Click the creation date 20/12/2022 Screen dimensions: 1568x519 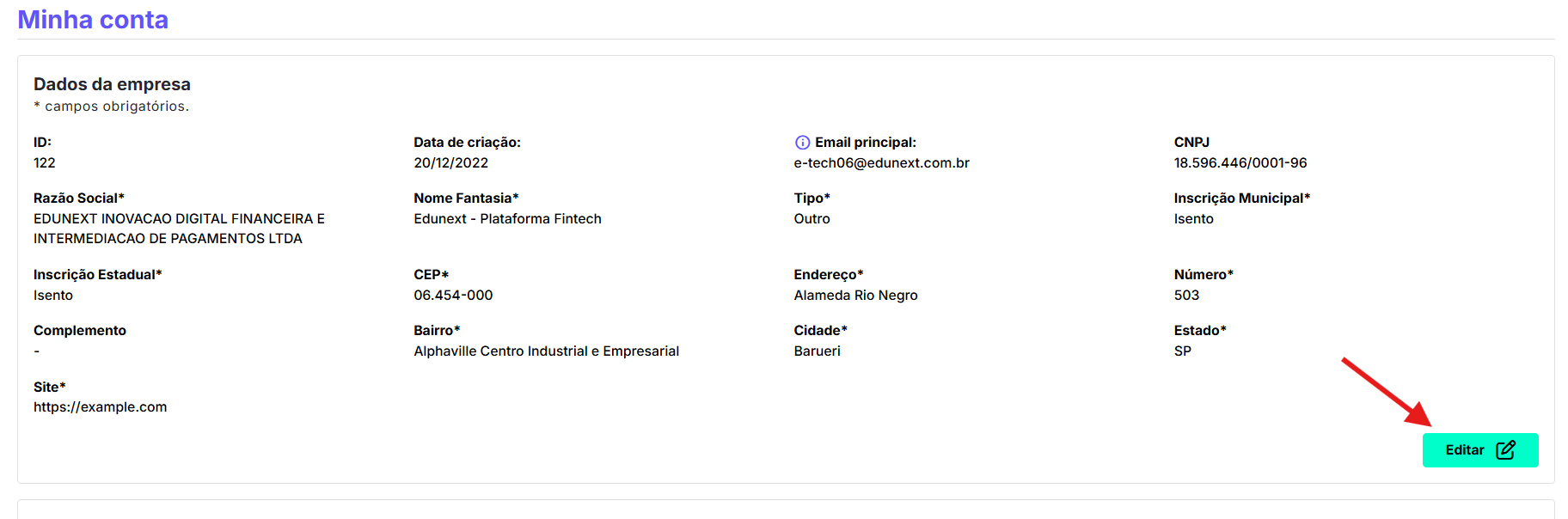tap(450, 163)
